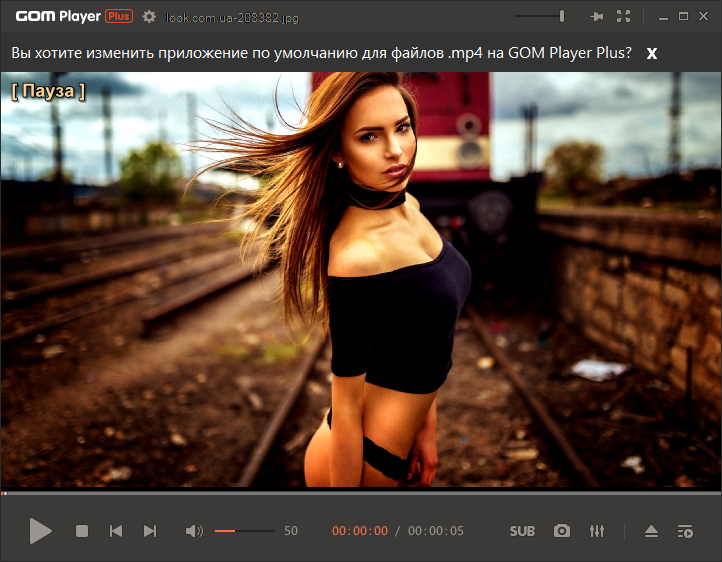The image size is (722, 562).
Task: Open a file with the eject icon
Action: coord(651,531)
